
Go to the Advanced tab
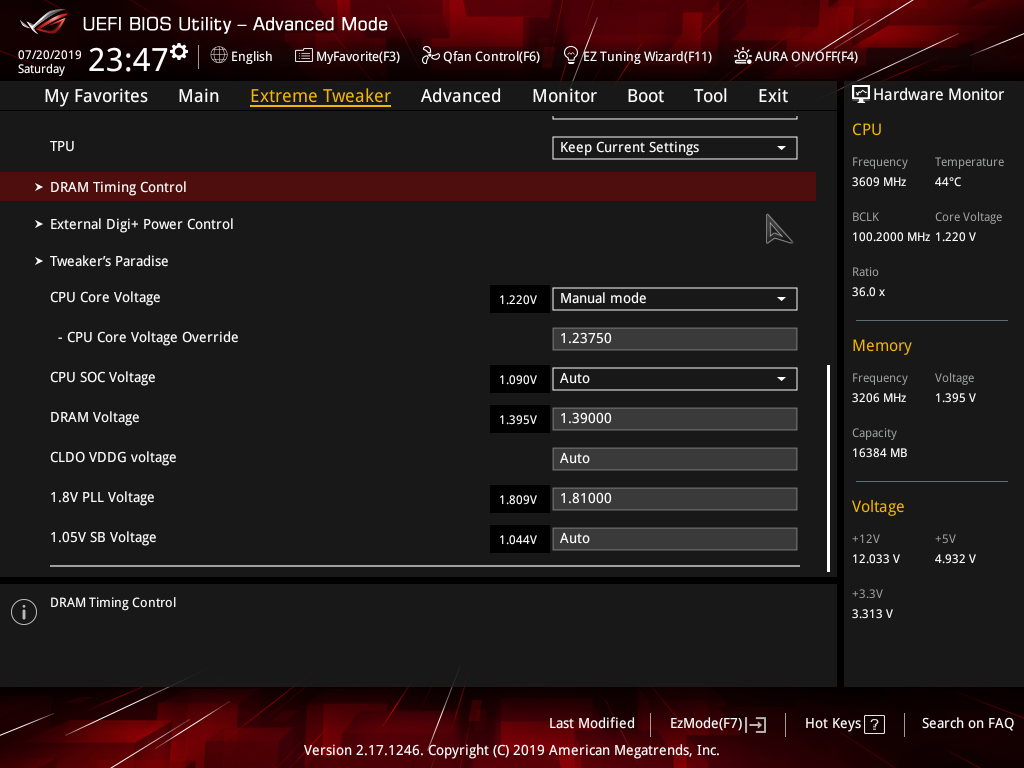(x=461, y=96)
